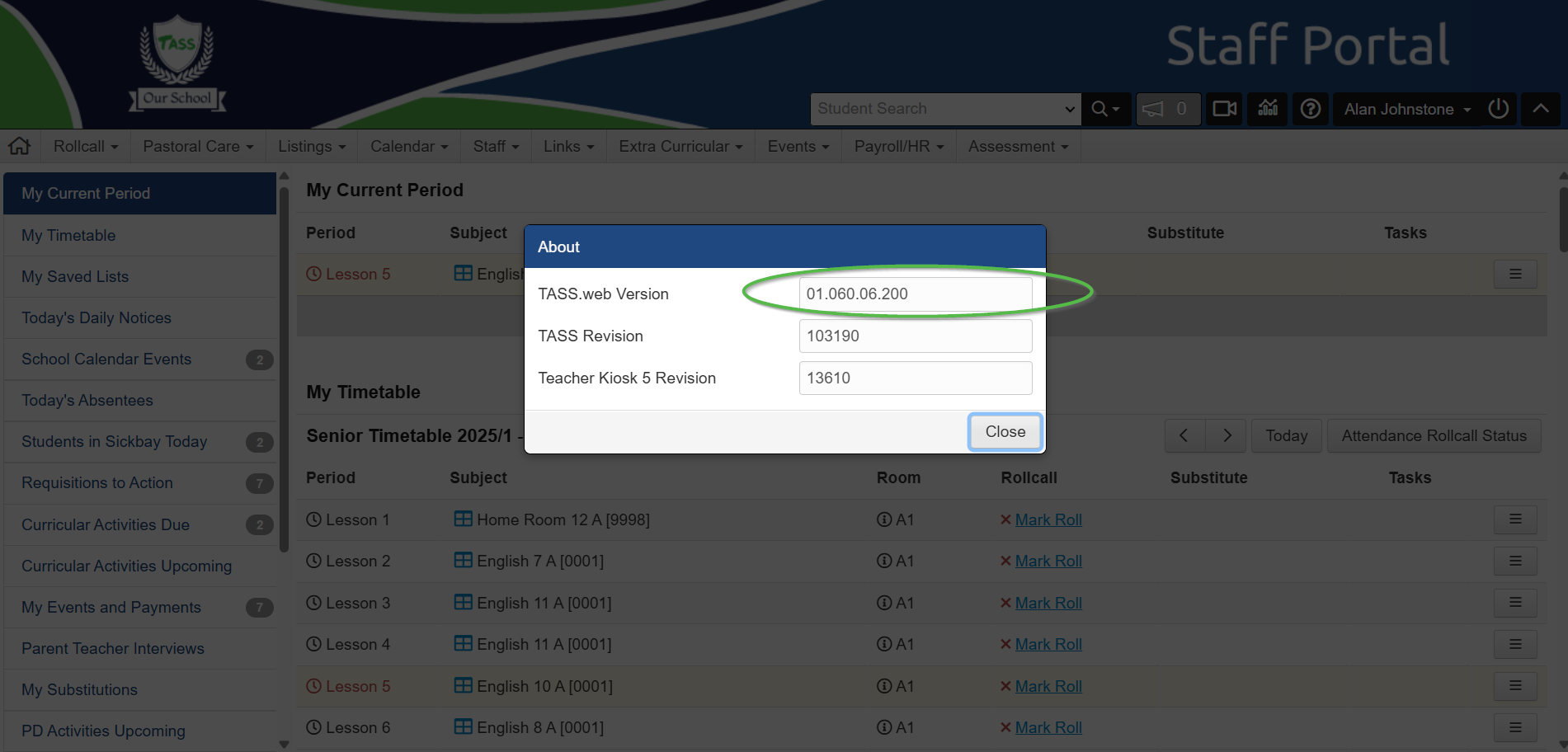
Task: Collapse the header with up chevron
Action: pos(1540,109)
